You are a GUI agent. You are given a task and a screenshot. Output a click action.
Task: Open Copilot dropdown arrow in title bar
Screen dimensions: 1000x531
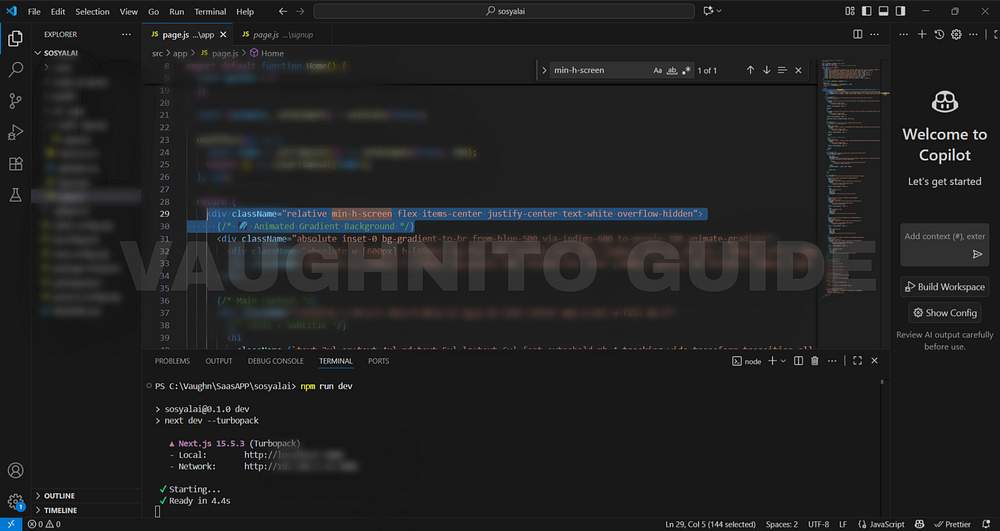pos(719,11)
